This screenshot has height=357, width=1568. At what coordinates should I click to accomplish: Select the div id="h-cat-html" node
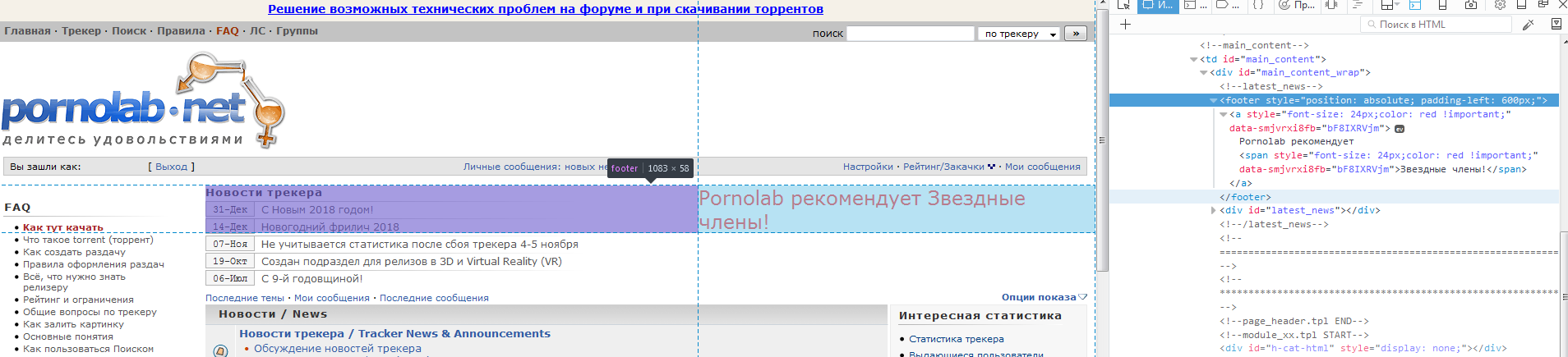(x=1363, y=348)
